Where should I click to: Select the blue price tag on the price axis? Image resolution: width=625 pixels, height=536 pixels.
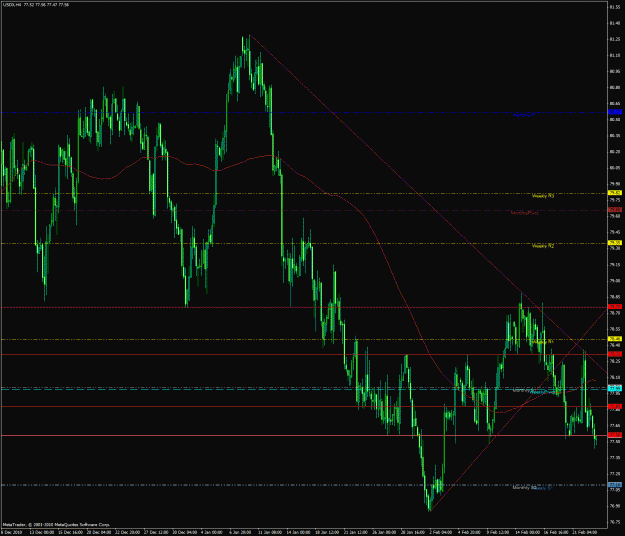point(615,112)
